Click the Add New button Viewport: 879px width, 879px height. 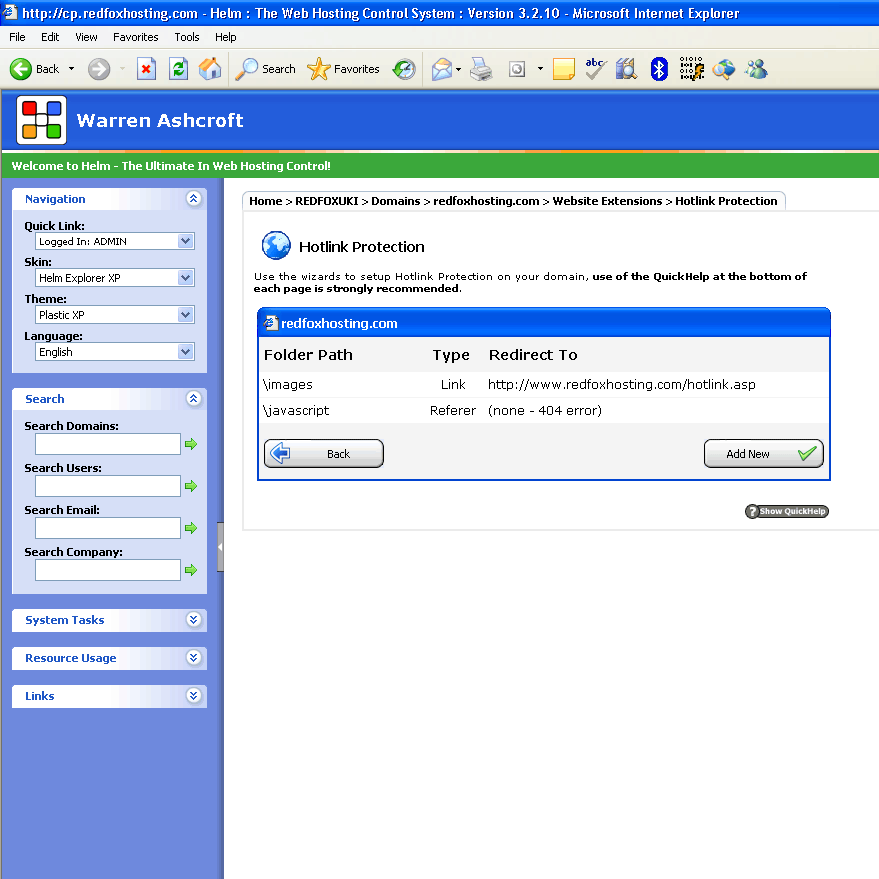click(x=764, y=454)
